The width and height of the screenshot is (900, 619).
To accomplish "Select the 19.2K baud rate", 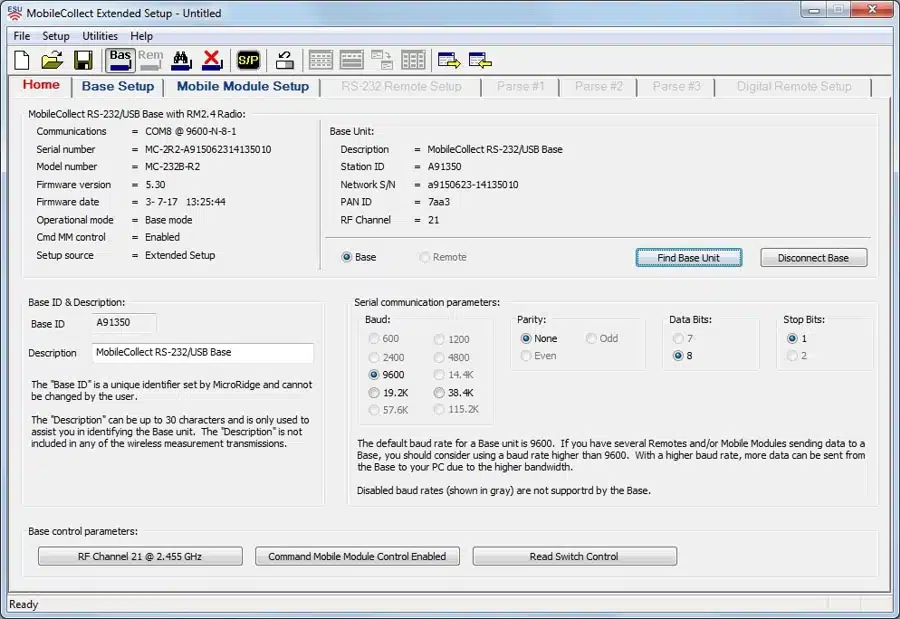I will 375,393.
